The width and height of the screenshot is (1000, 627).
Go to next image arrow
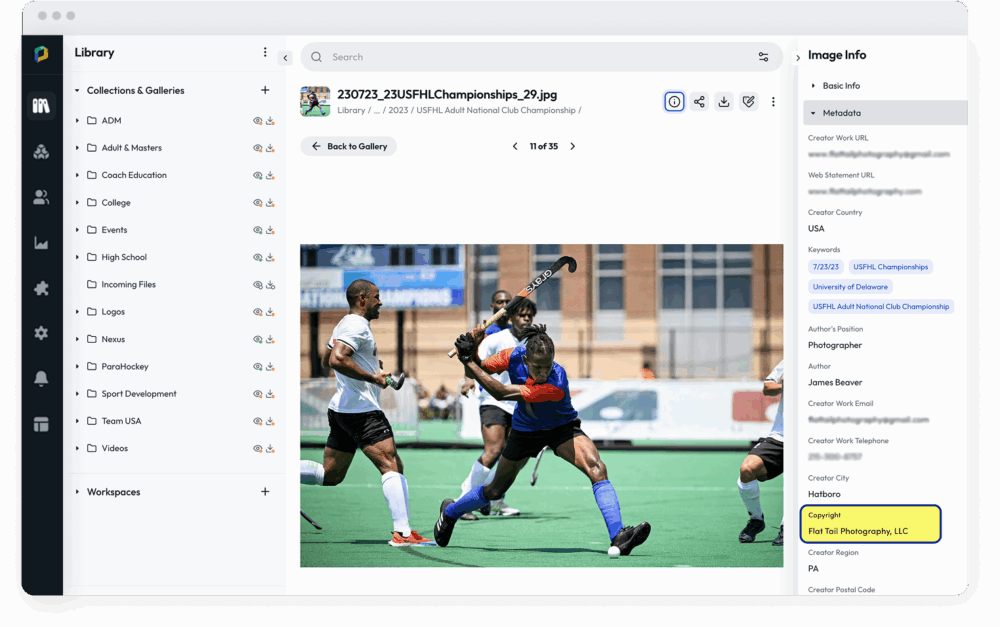tap(573, 146)
